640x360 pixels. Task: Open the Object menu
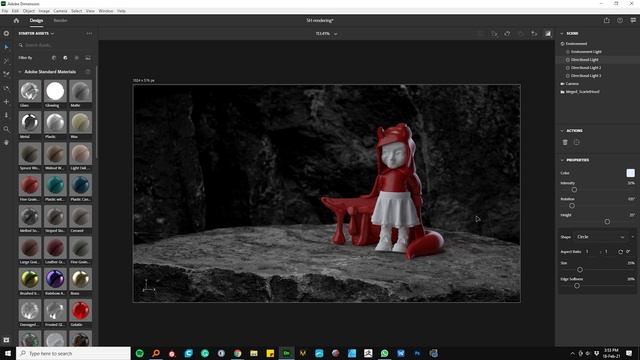29,11
